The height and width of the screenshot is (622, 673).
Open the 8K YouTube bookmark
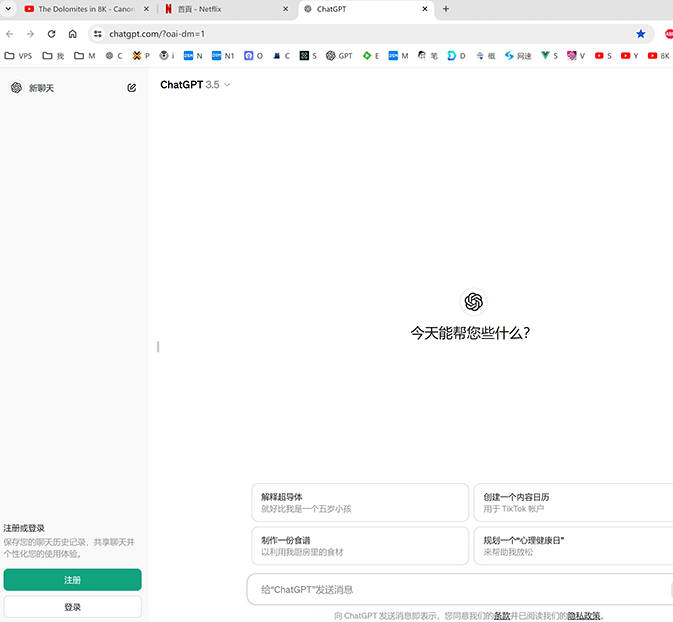659,56
